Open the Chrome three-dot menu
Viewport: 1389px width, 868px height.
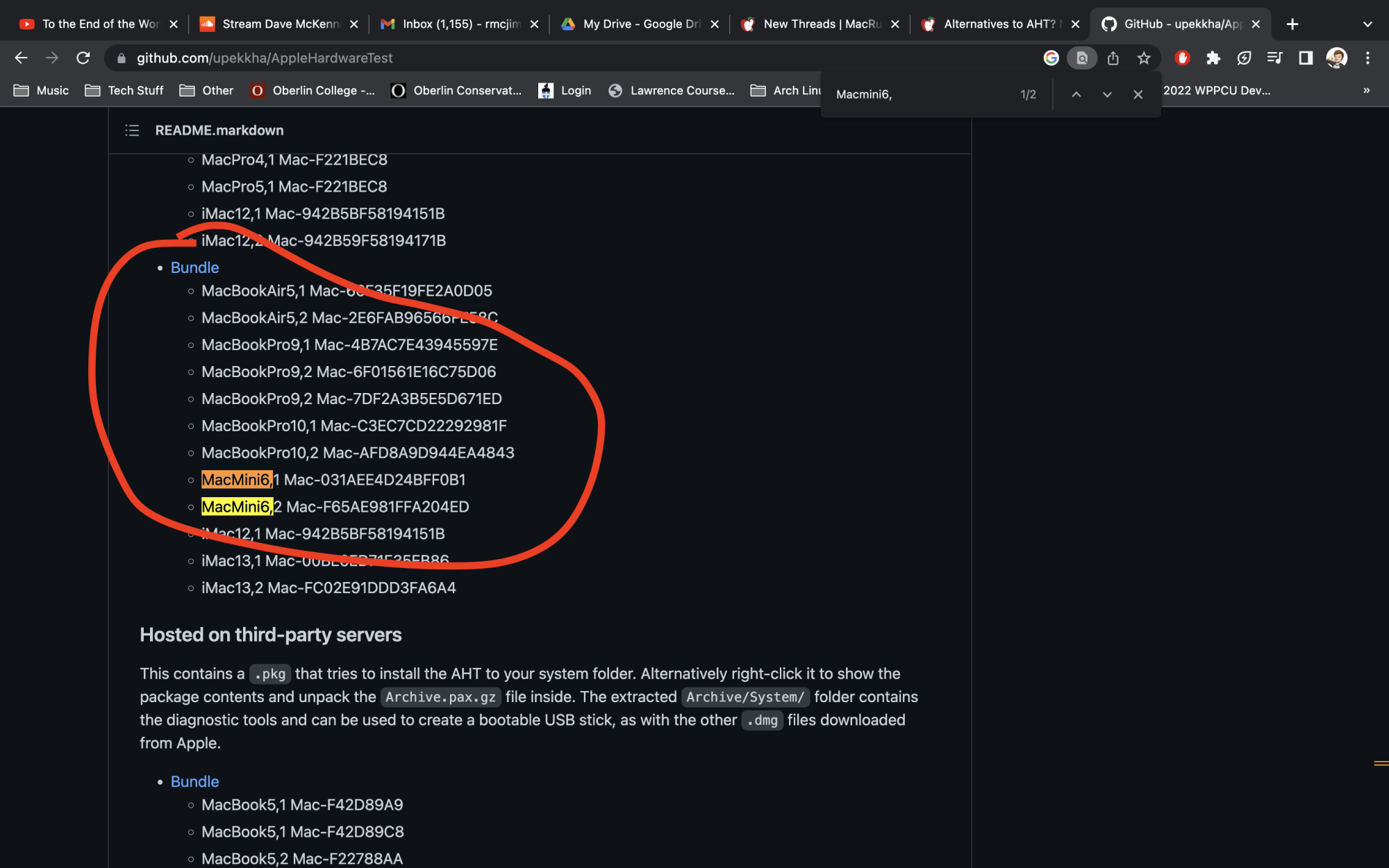[1367, 58]
